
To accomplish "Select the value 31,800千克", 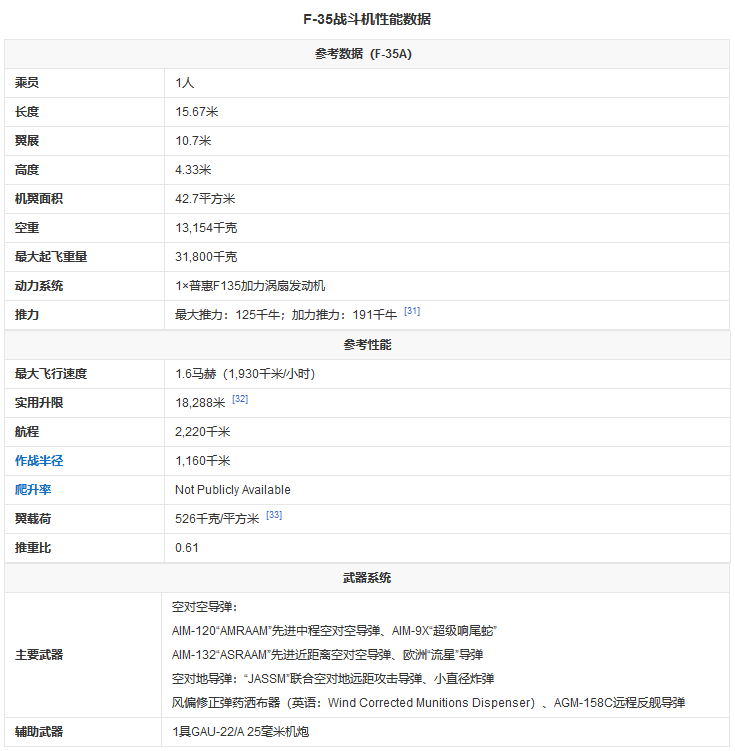I will (x=206, y=257).
